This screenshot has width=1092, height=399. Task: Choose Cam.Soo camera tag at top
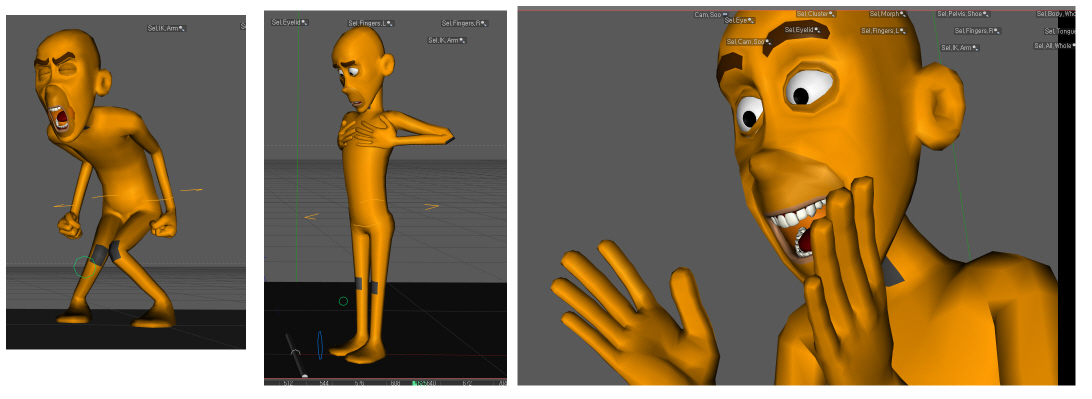click(x=711, y=14)
